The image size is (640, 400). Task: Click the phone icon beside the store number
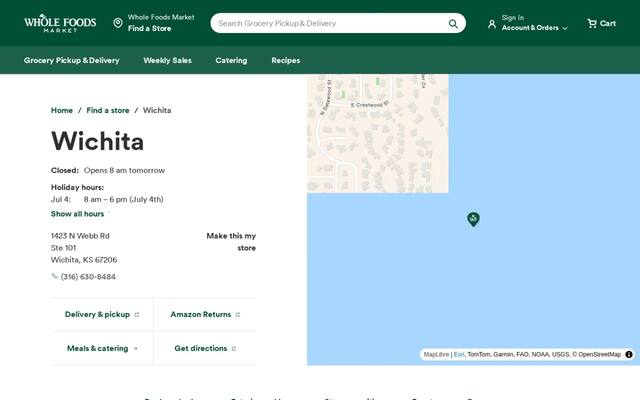pos(54,276)
